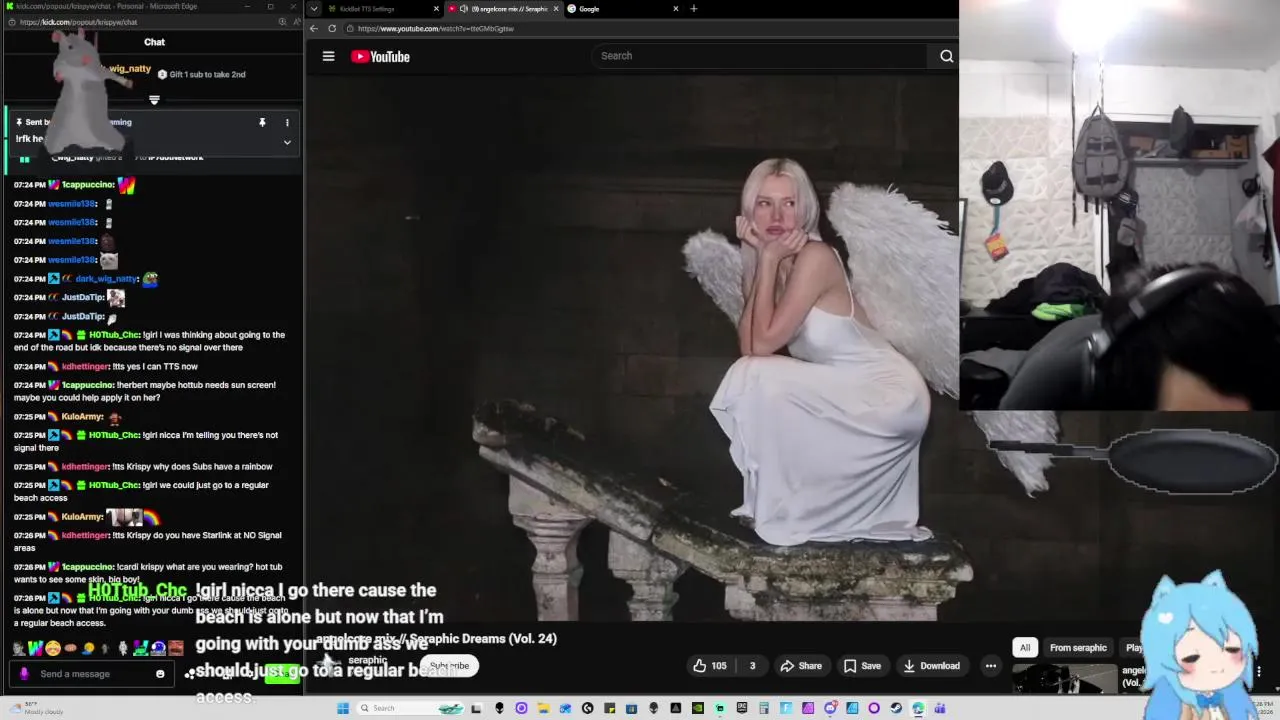The image size is (1280, 720).
Task: Open the video's more actions ellipsis
Action: click(990, 666)
